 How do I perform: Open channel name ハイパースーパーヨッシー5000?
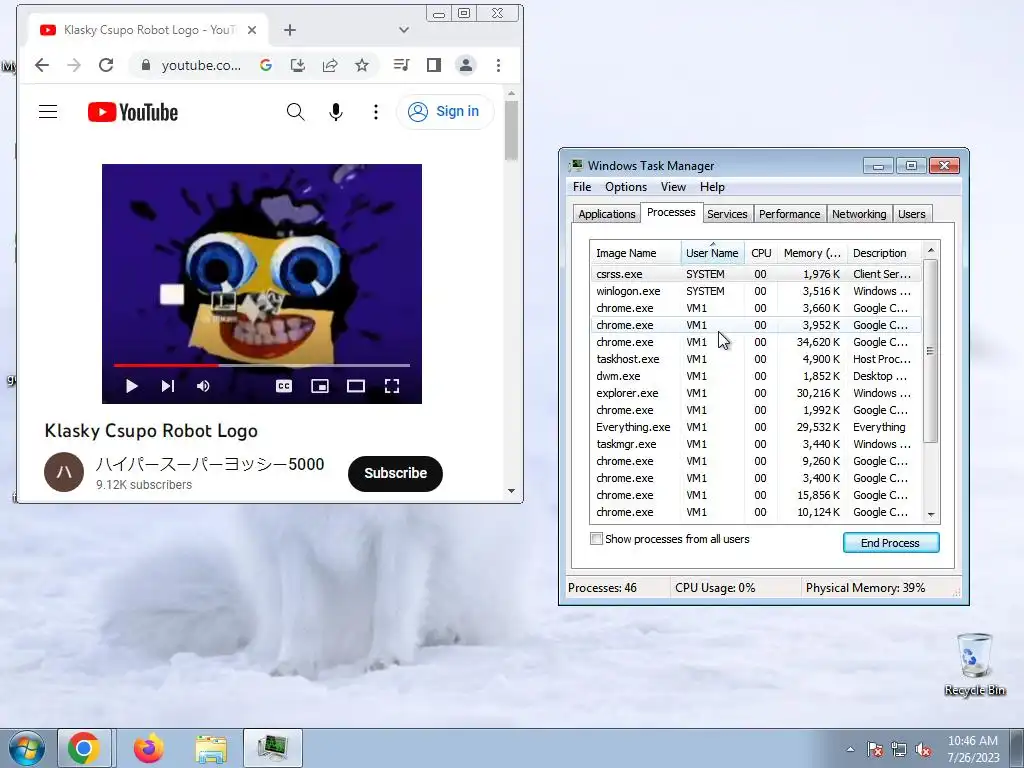(210, 464)
